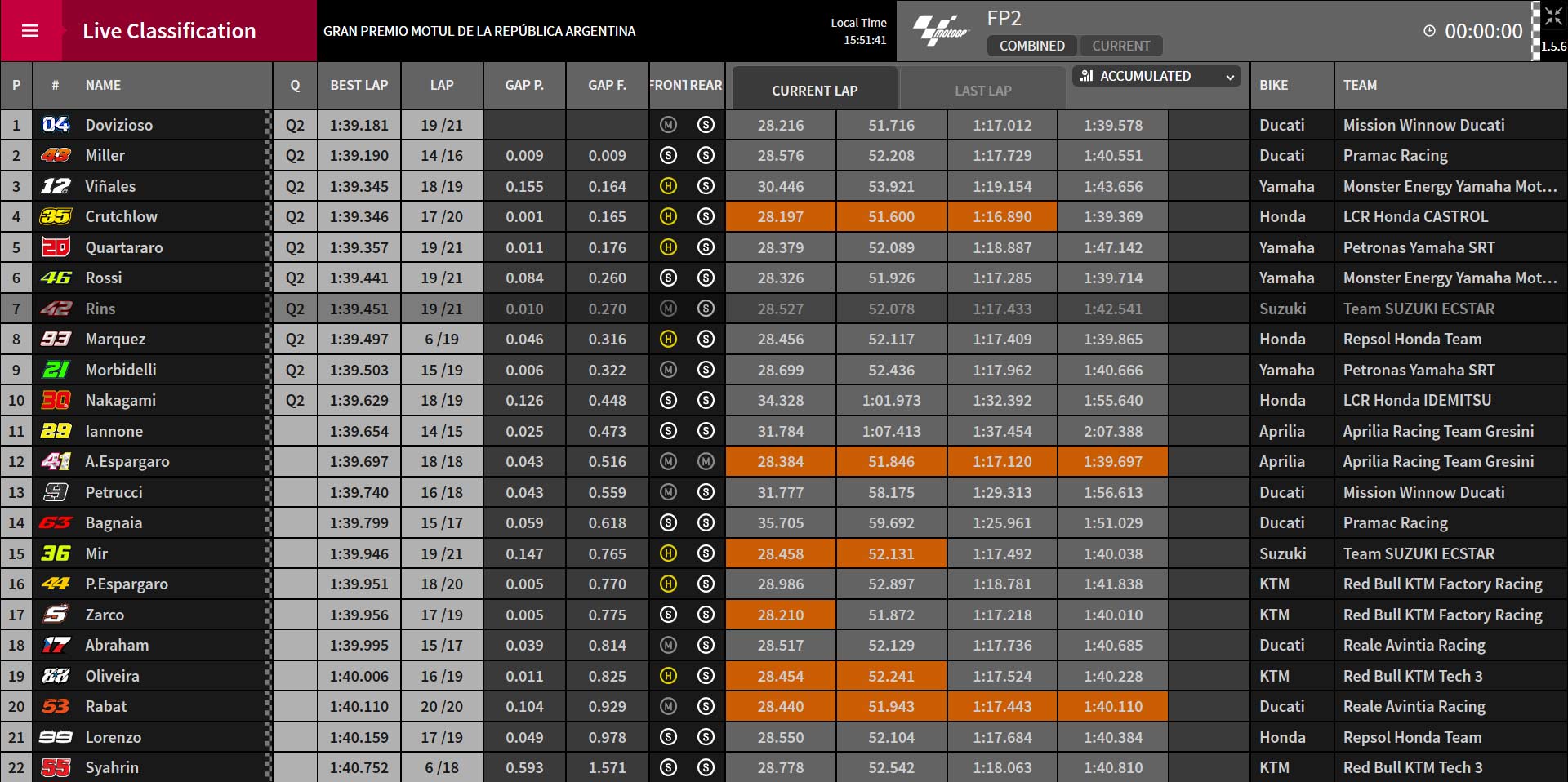The height and width of the screenshot is (782, 1568).
Task: Select rider name Crutchlow
Action: (x=121, y=216)
